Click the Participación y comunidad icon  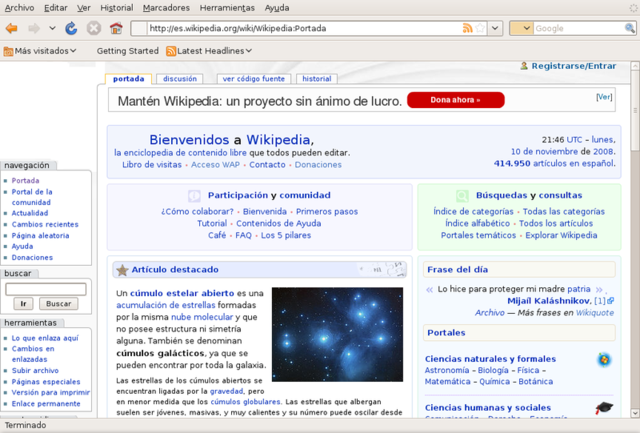194,195
